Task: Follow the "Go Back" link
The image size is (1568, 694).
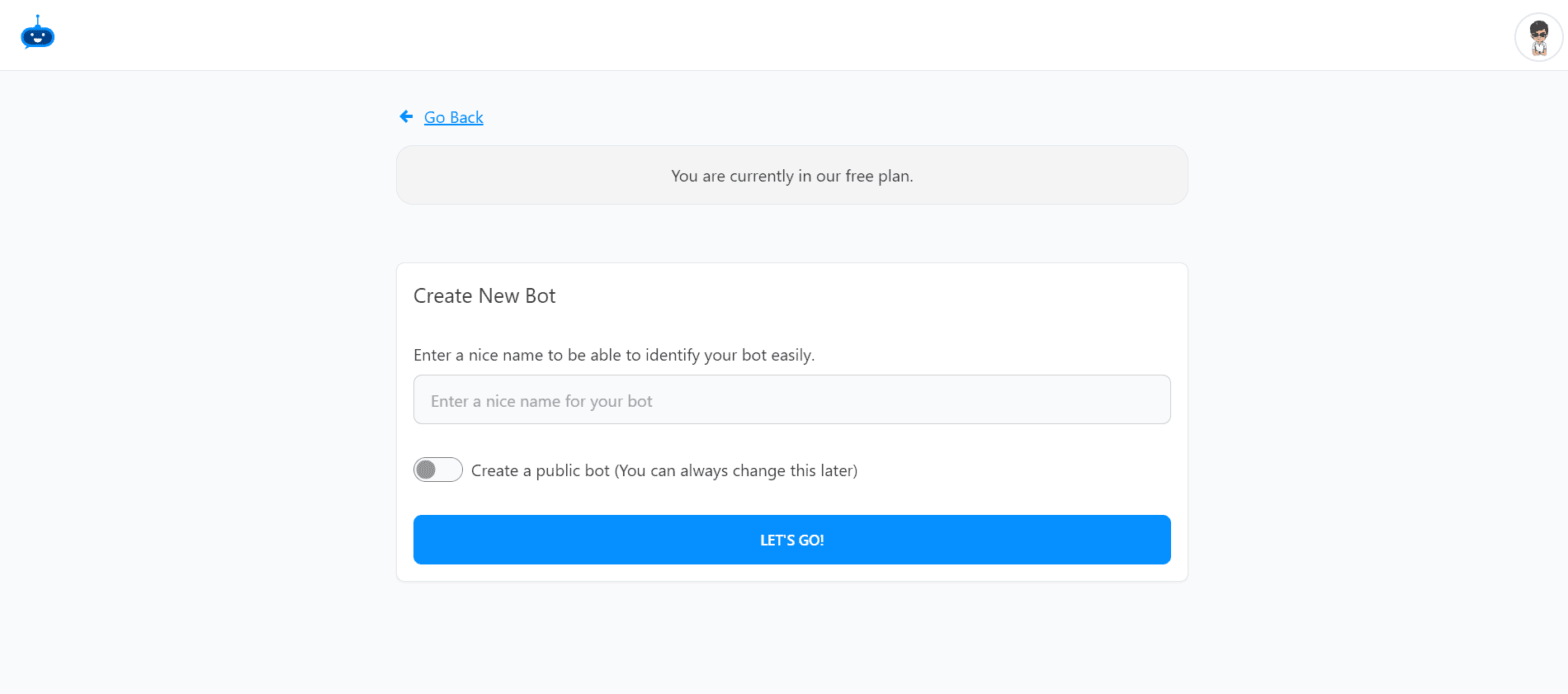Action: 453,117
